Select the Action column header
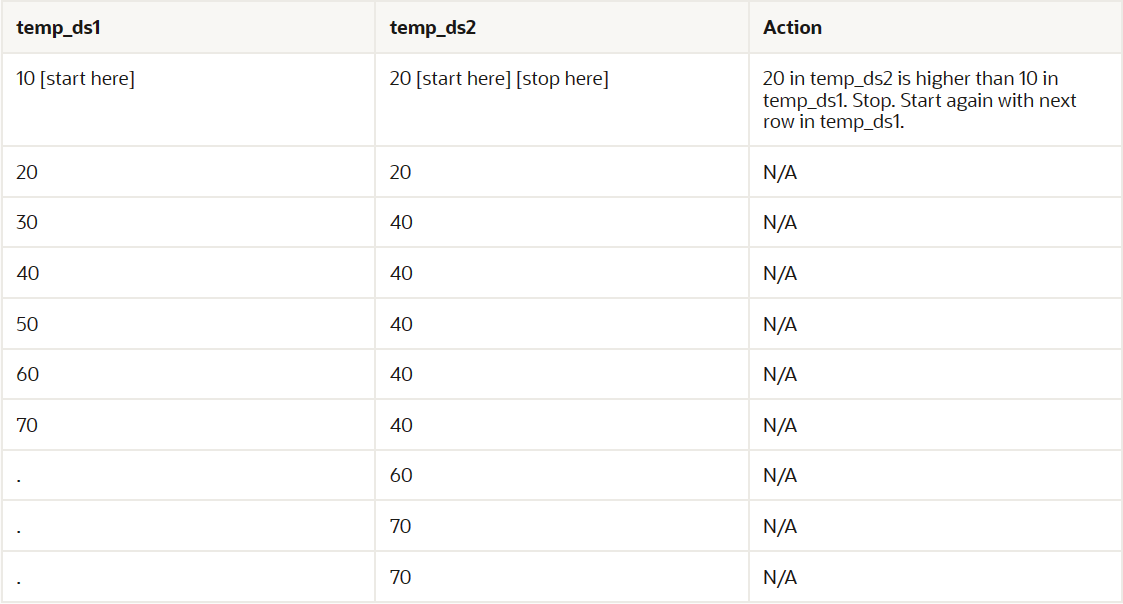 [792, 28]
